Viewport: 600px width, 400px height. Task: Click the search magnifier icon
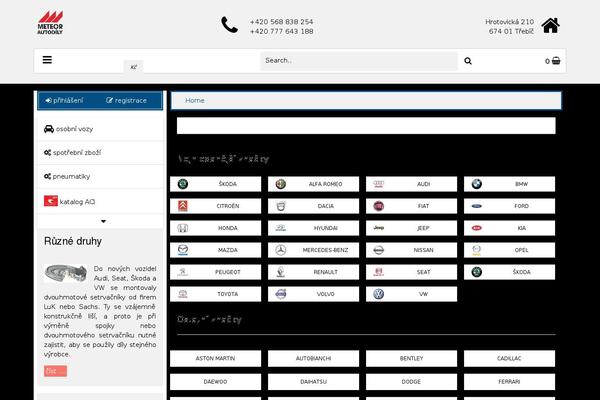468,61
